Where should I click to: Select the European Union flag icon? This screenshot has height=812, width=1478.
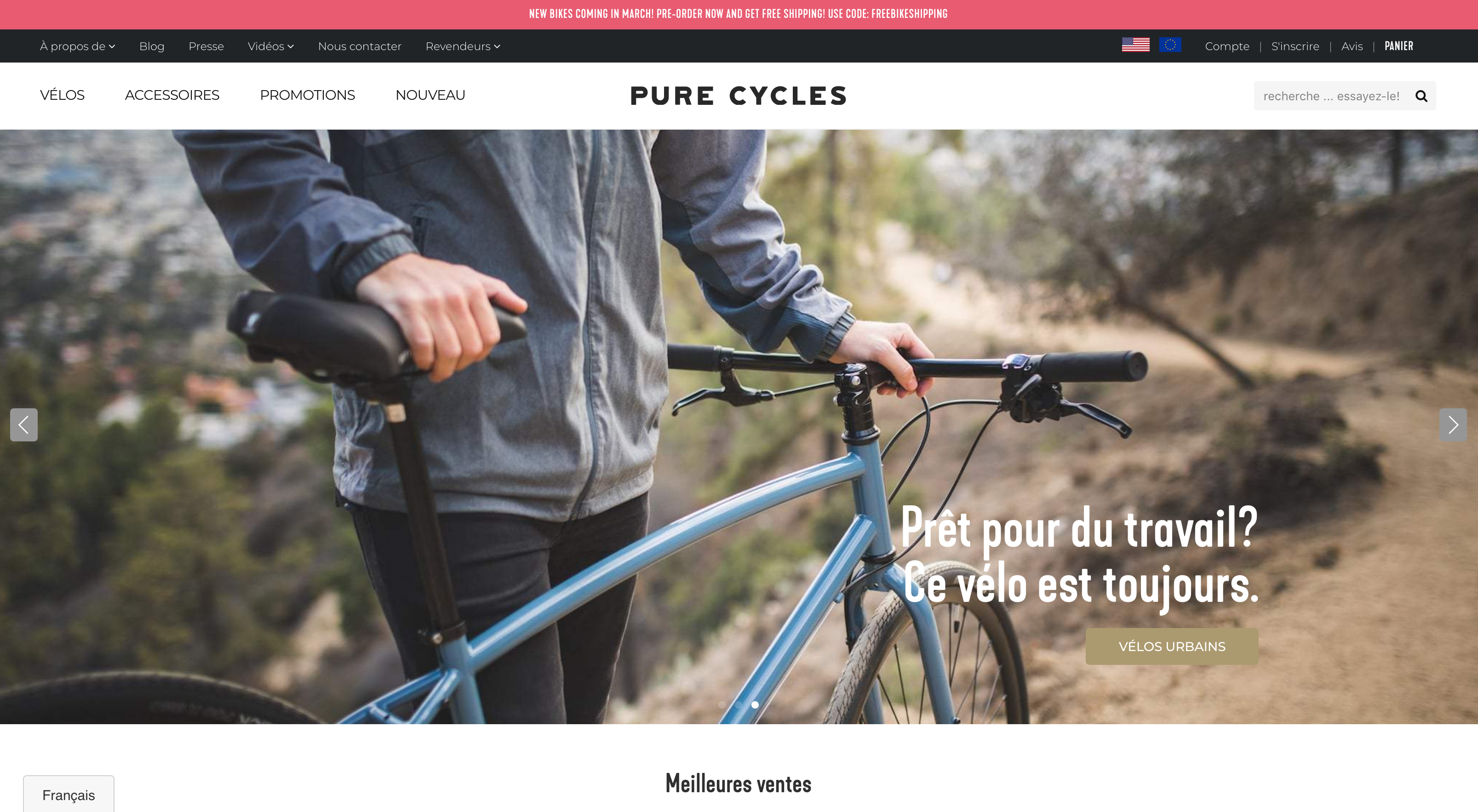pyautogui.click(x=1170, y=46)
